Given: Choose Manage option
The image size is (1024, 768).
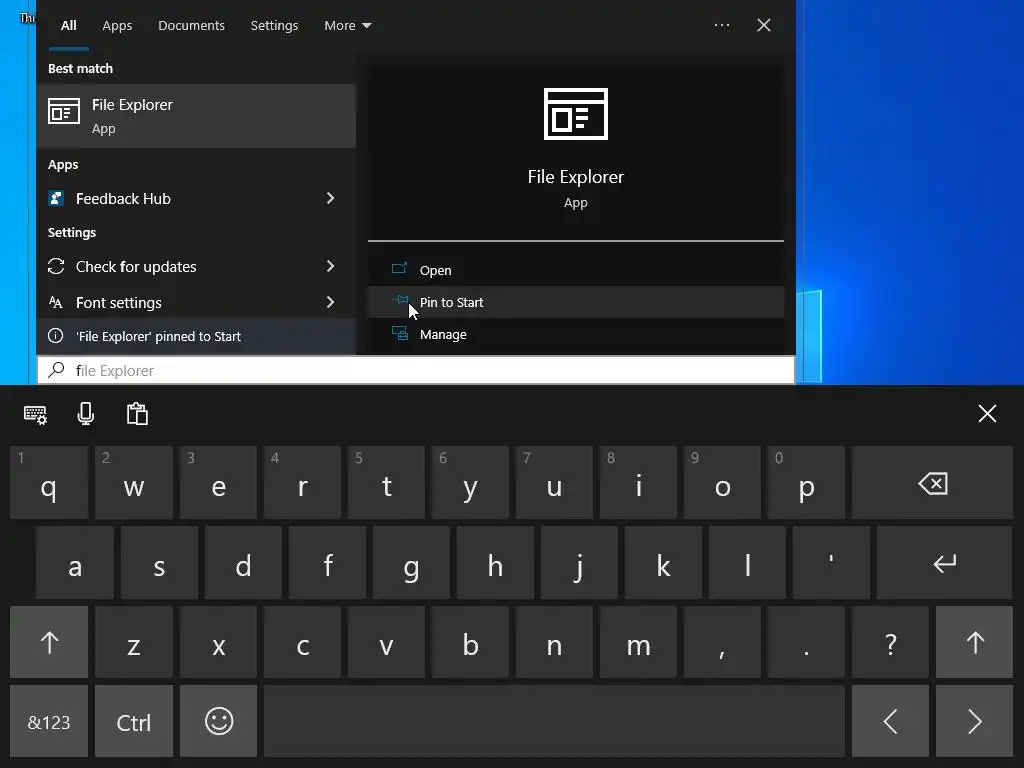Looking at the screenshot, I should tap(575, 334).
